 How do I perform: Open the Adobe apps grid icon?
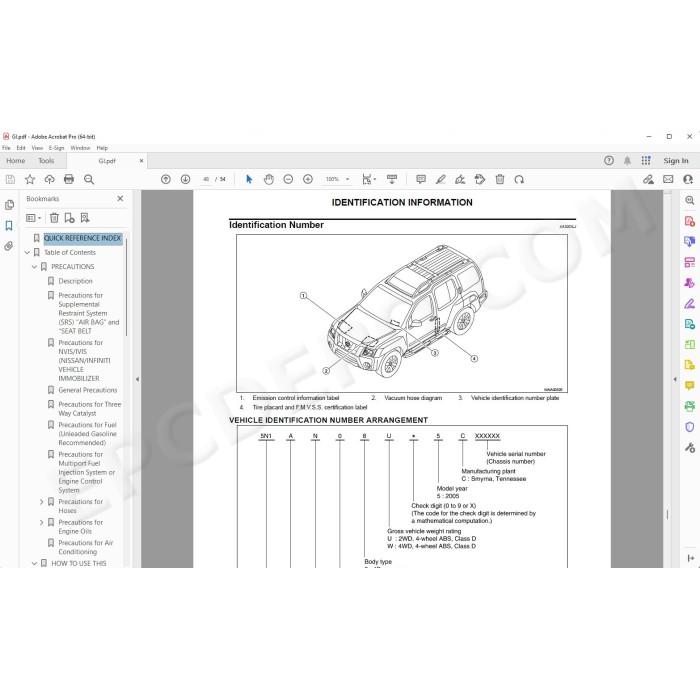click(x=646, y=161)
